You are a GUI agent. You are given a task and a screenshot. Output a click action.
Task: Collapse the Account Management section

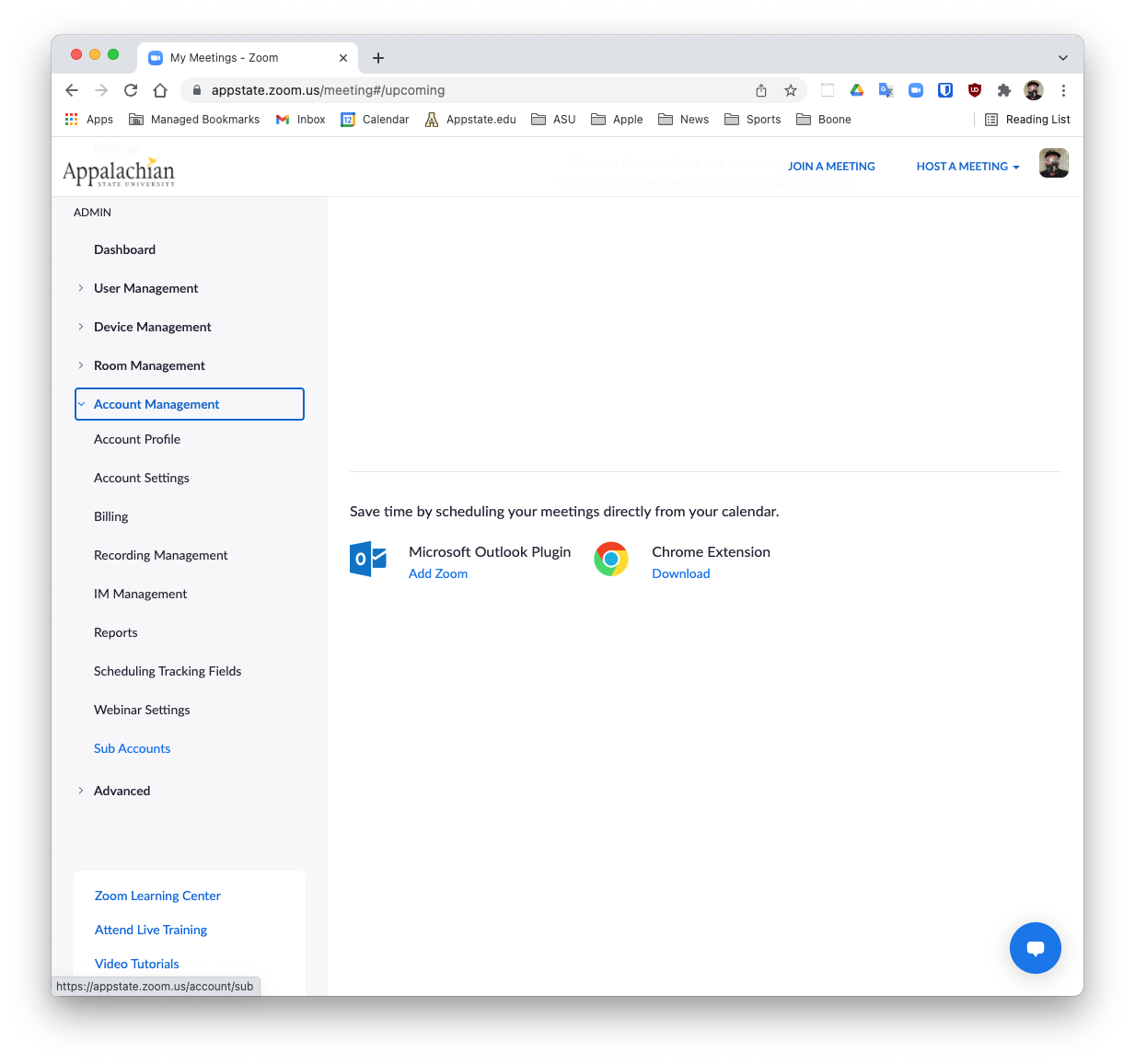[x=156, y=404]
